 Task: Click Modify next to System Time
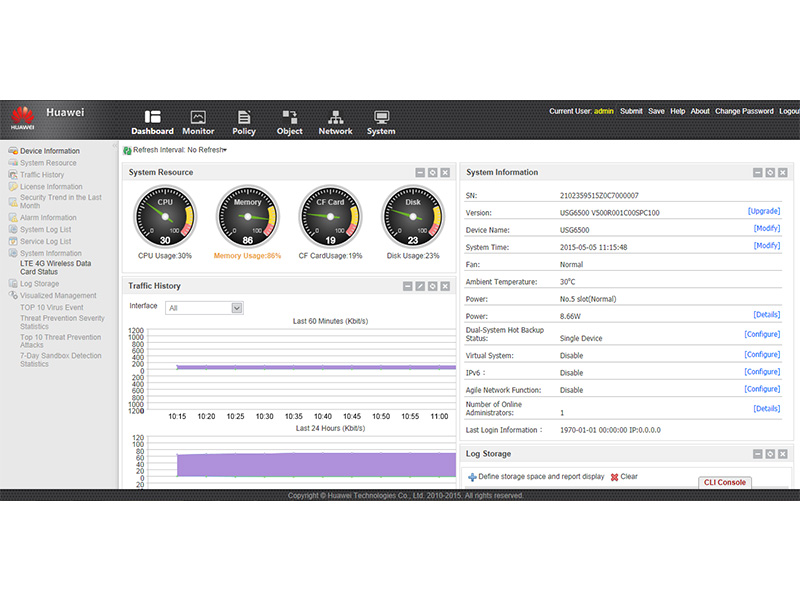click(767, 245)
